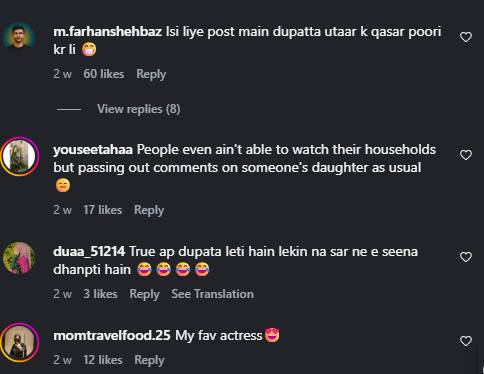Expand View replies (8)
Viewport: 484px width, 374px height.
[139, 109]
